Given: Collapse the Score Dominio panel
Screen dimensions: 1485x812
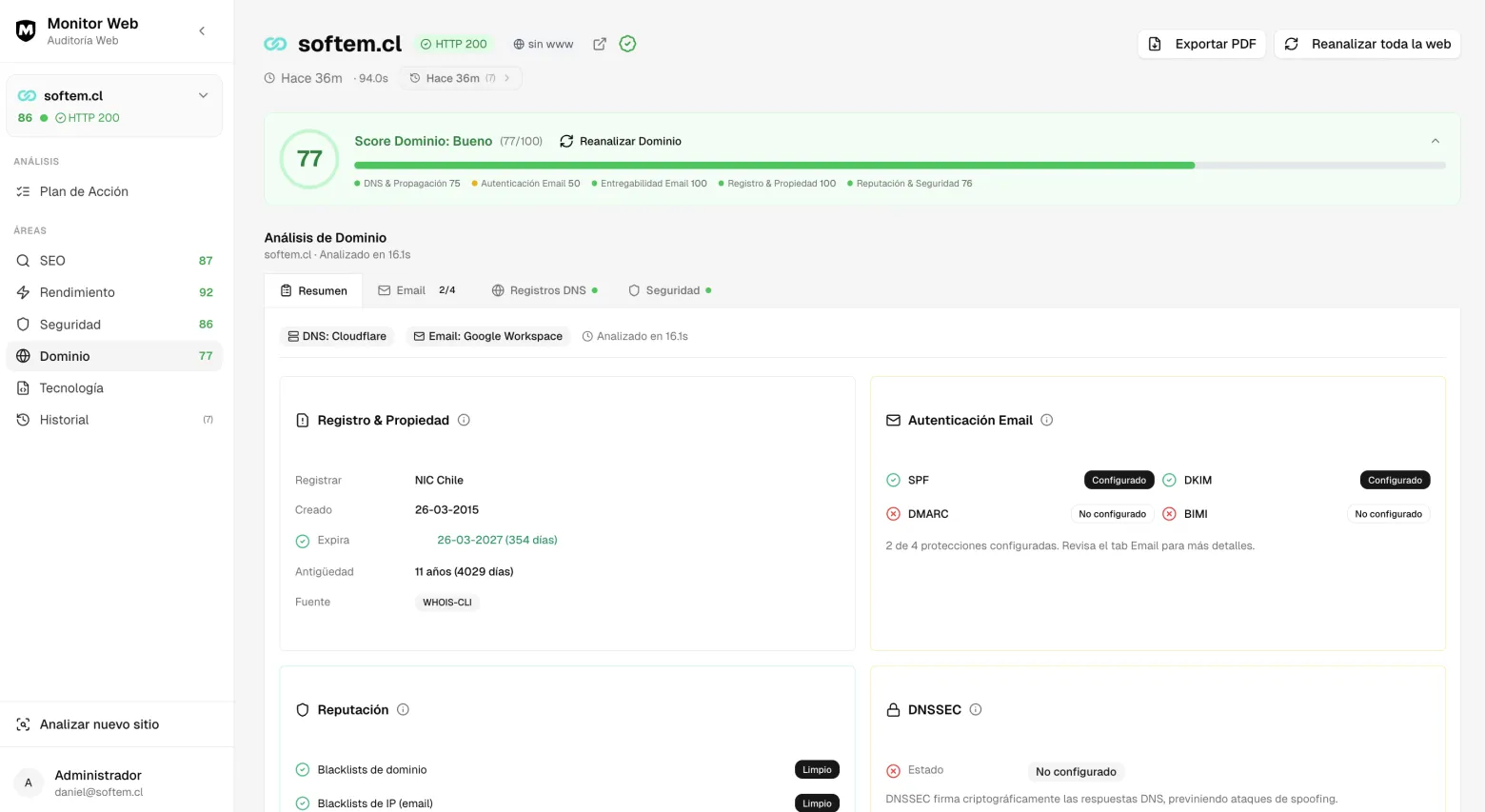Looking at the screenshot, I should coord(1435,140).
